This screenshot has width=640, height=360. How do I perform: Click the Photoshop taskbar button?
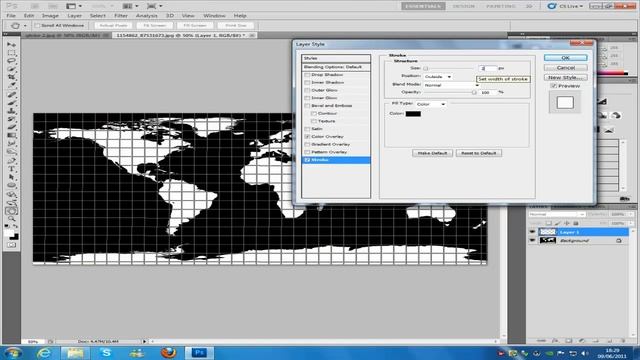coord(200,352)
